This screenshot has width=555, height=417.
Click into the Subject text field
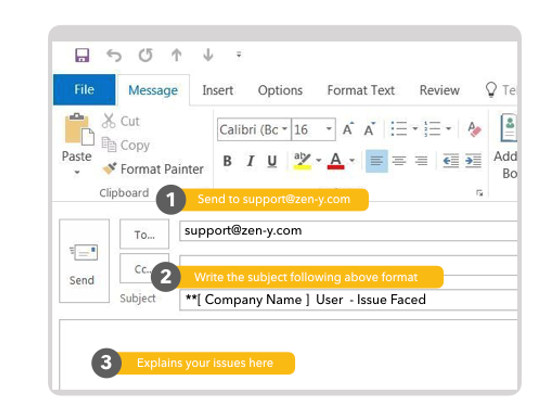[x=348, y=300]
